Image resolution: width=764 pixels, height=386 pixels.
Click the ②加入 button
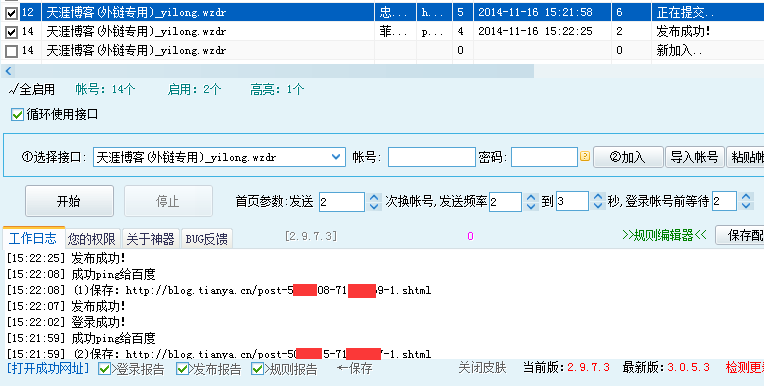tap(628, 157)
